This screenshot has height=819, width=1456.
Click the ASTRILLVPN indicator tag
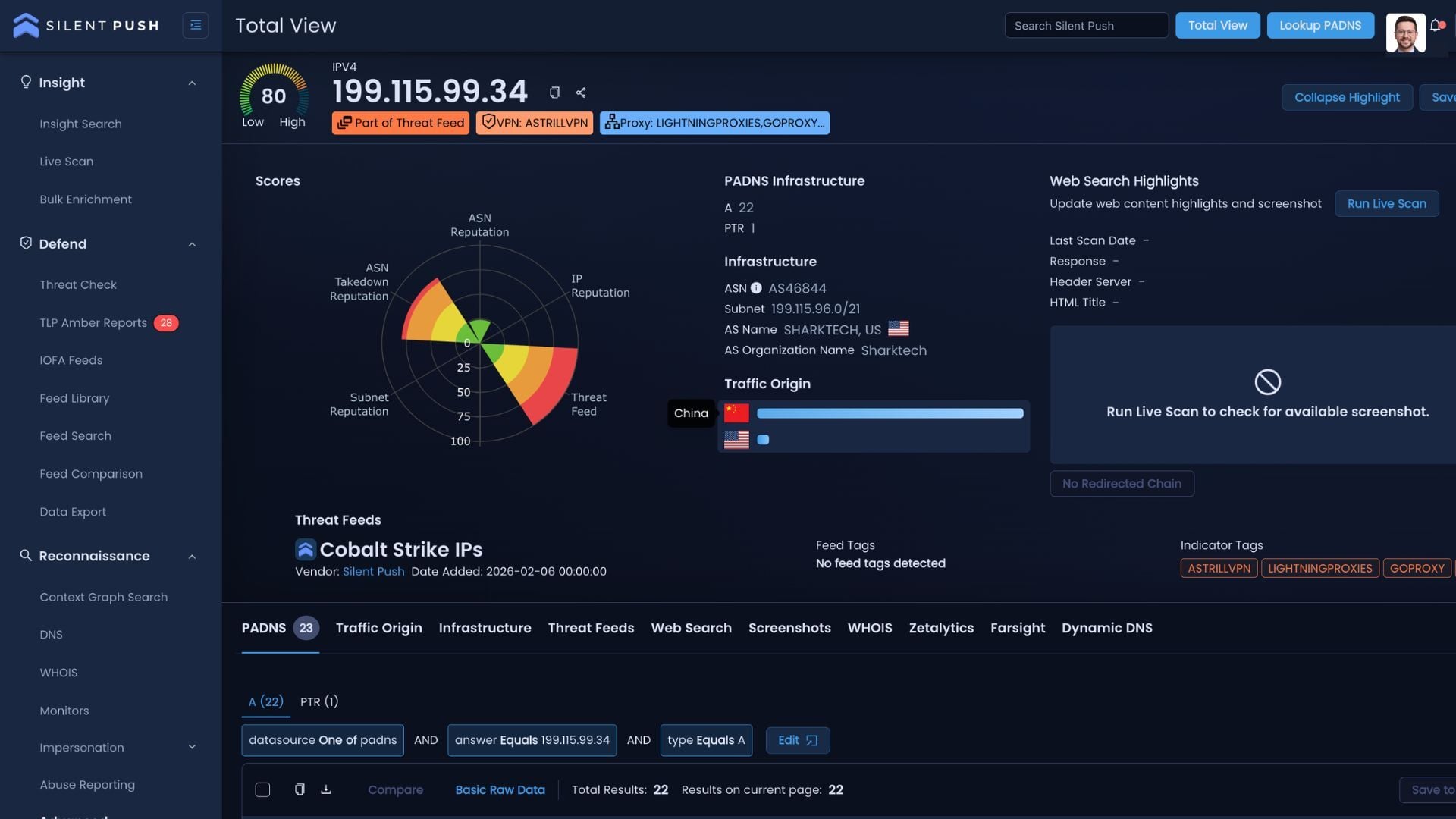tap(1219, 568)
